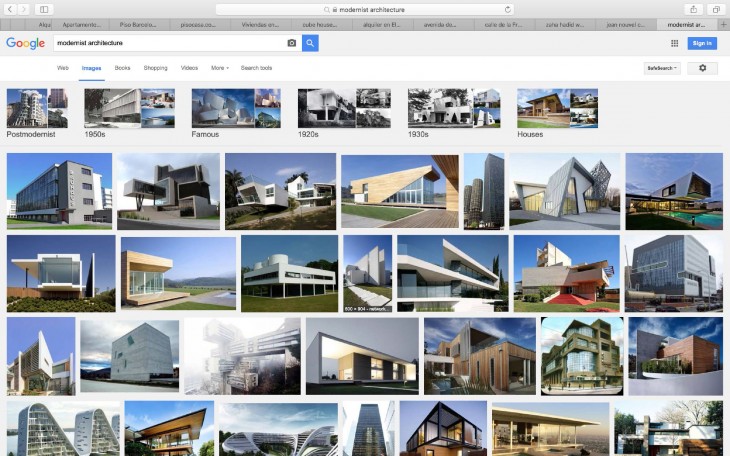Open Search tools options

[256, 68]
